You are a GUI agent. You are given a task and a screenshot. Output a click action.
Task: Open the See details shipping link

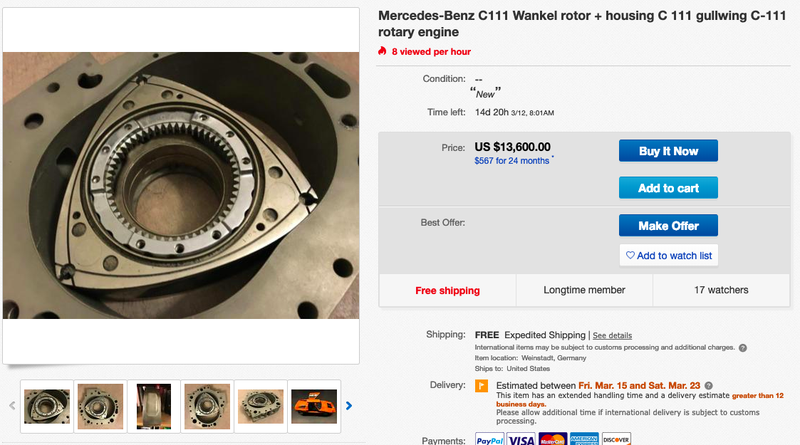612,335
